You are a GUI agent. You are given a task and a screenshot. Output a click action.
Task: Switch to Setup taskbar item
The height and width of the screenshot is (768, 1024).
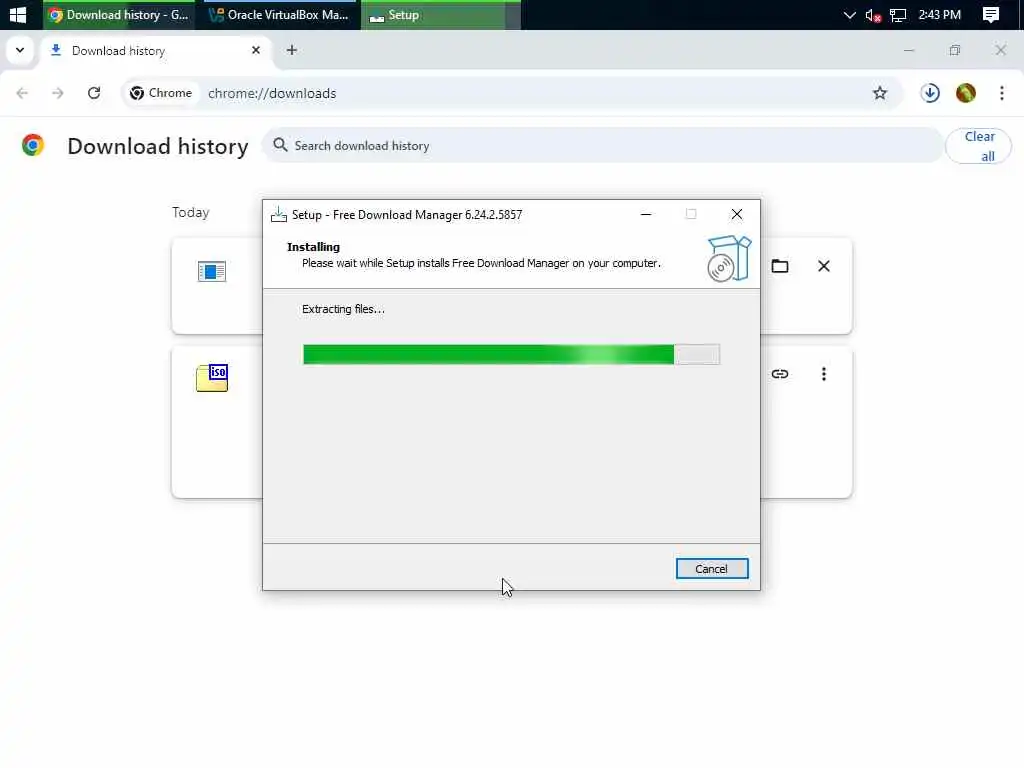[x=440, y=15]
